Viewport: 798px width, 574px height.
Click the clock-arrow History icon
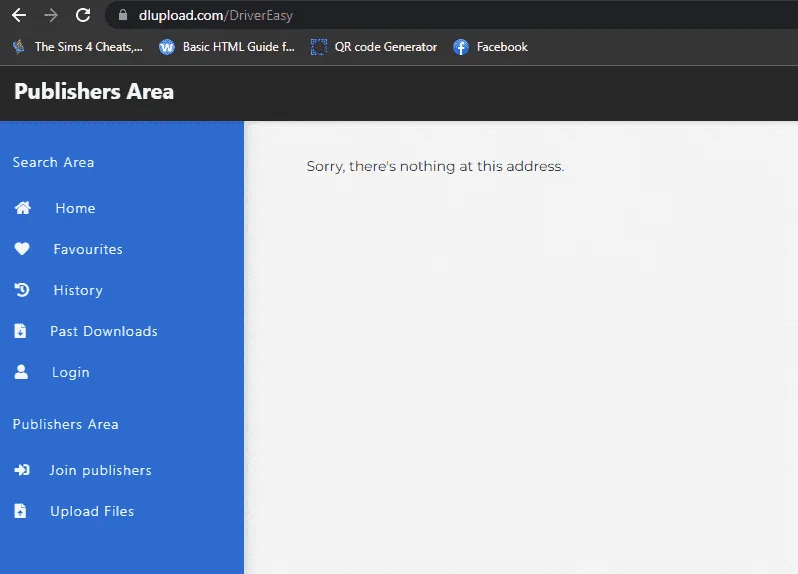coord(22,290)
